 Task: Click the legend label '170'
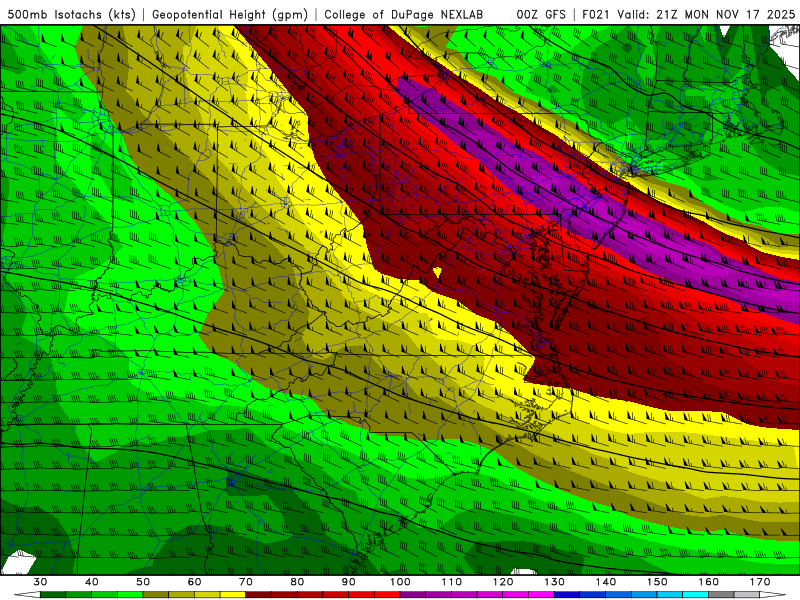(x=760, y=582)
